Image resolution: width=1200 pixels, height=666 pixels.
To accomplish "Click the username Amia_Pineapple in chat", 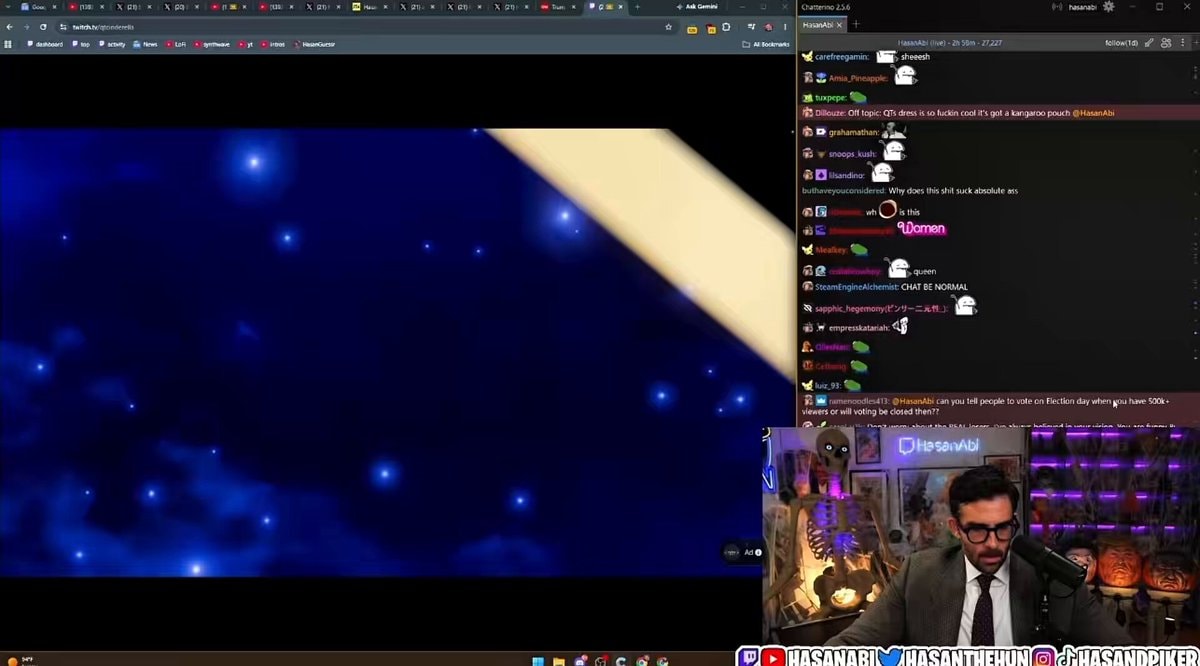I will coord(858,78).
